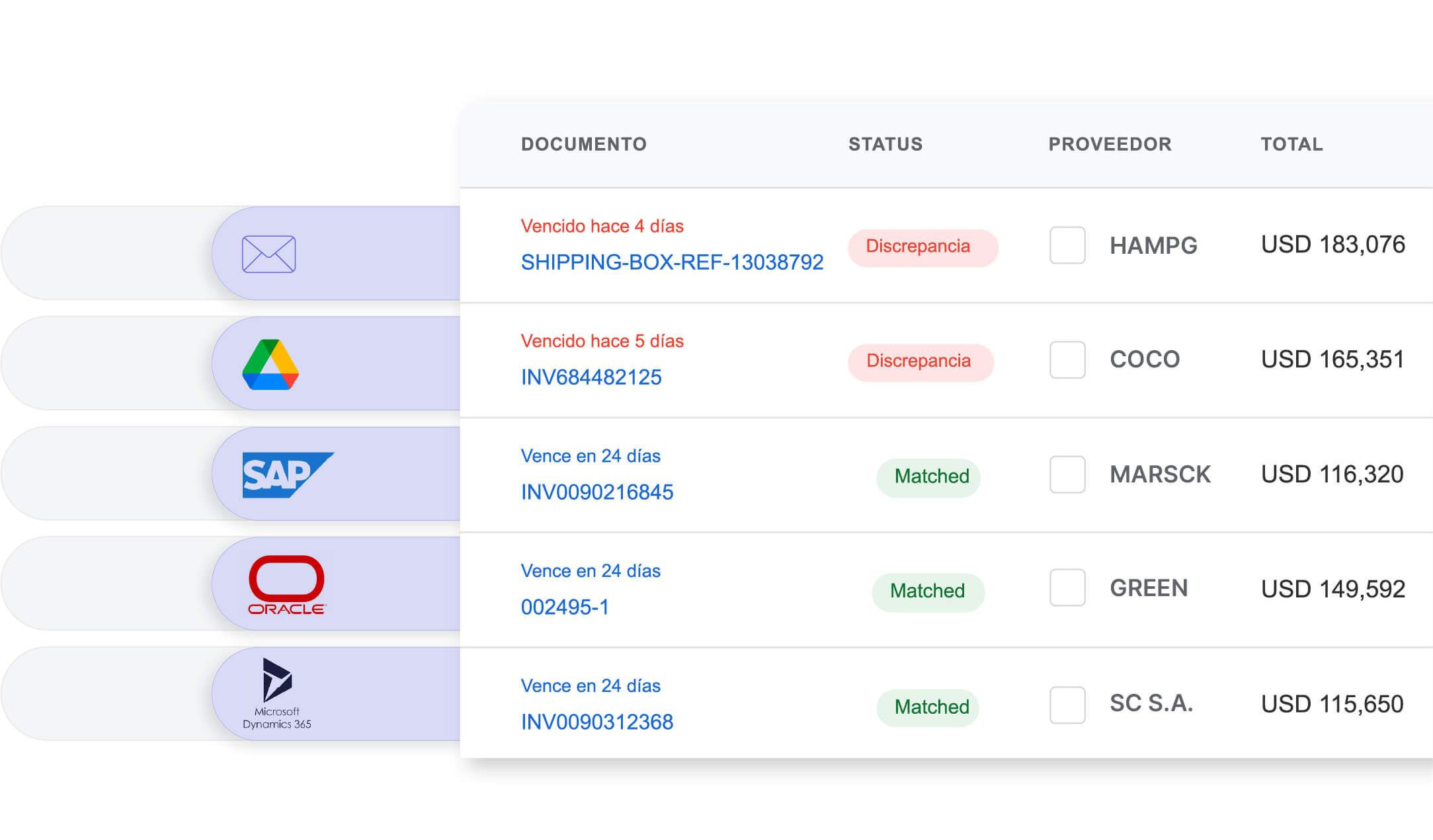Viewport: 1433px width, 840px height.
Task: Sort by the DOCUMENTO column header
Action: 583,144
